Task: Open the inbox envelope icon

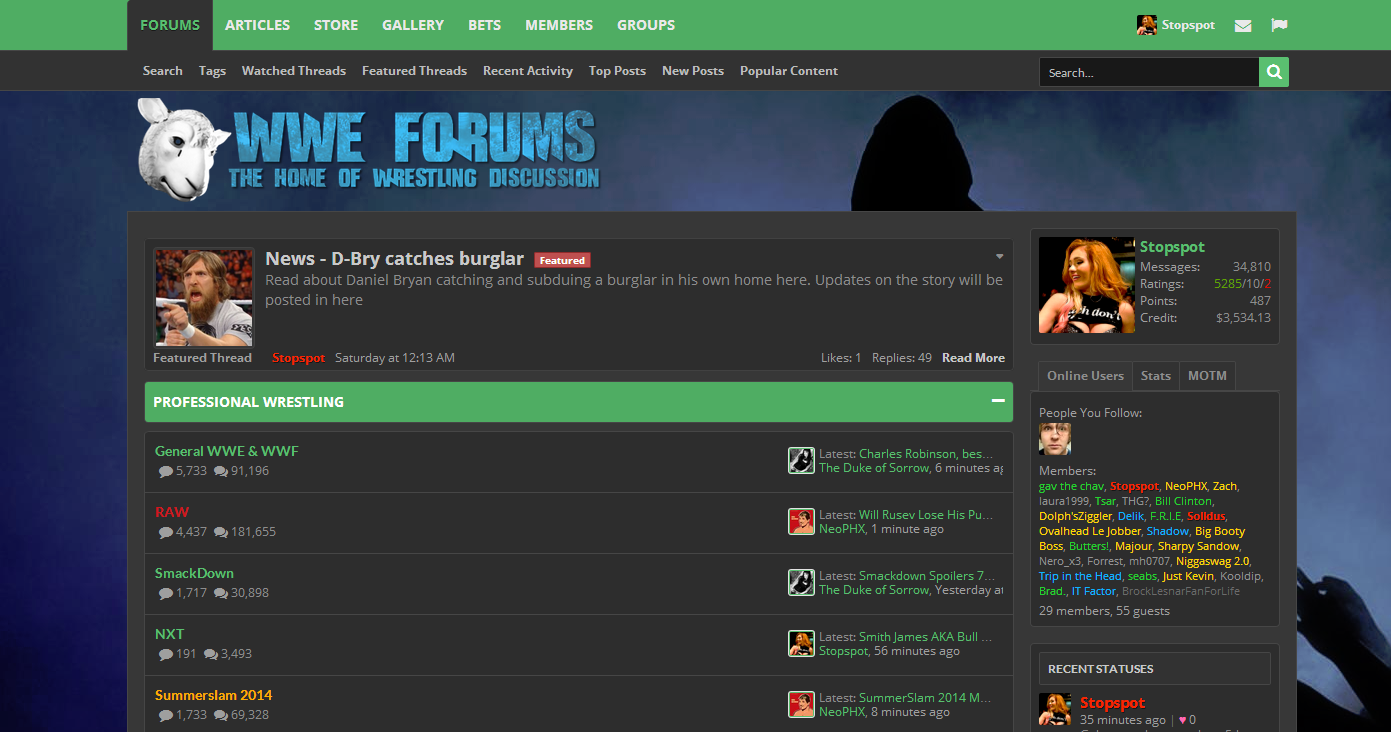Action: [1243, 25]
